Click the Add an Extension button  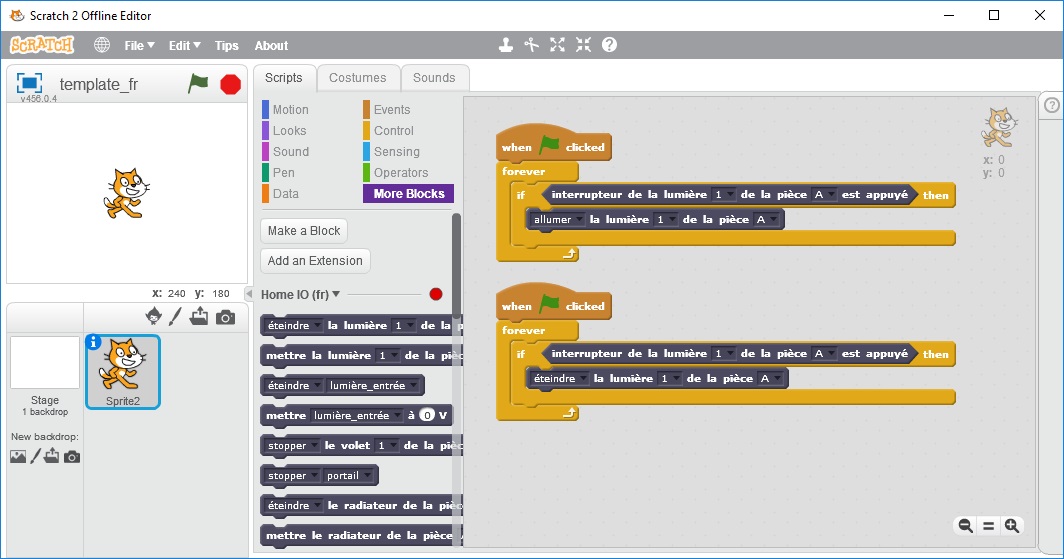click(315, 261)
